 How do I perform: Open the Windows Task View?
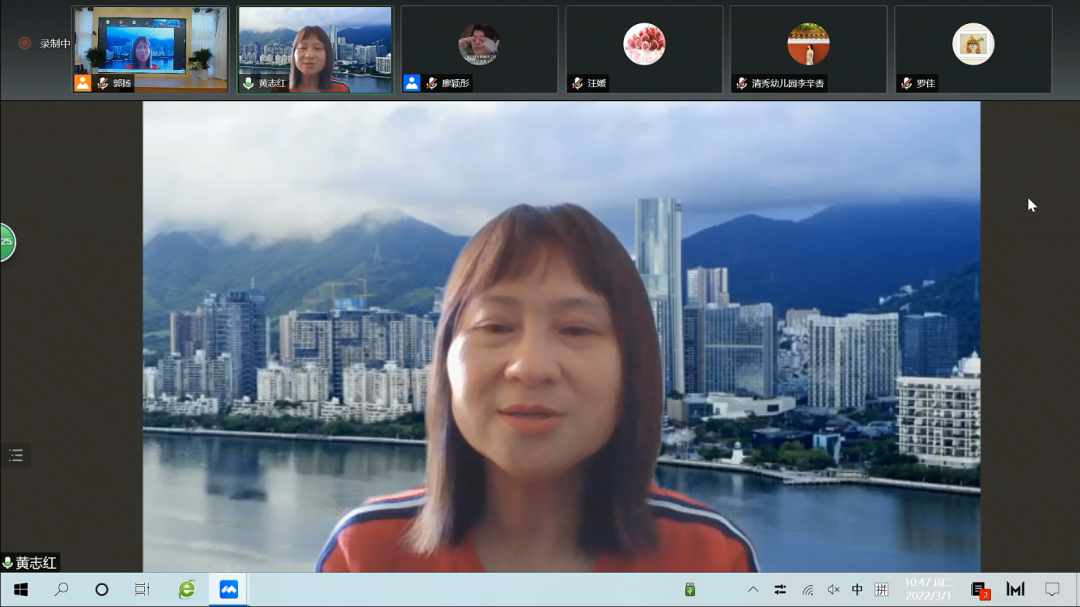[x=142, y=589]
